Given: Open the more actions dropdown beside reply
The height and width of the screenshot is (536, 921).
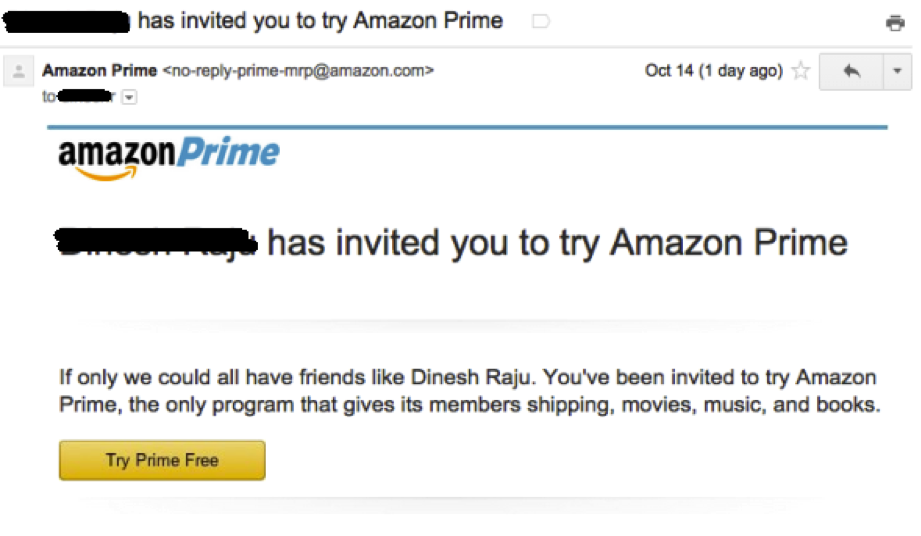Looking at the screenshot, I should 897,71.
